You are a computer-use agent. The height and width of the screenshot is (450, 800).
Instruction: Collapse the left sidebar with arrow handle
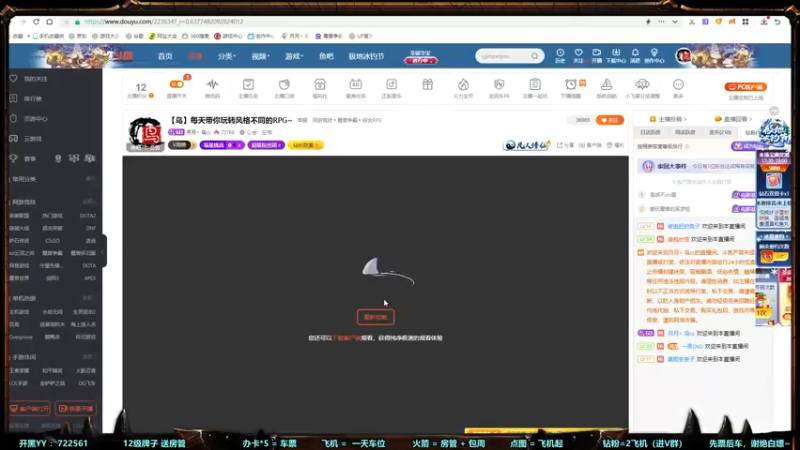103,252
